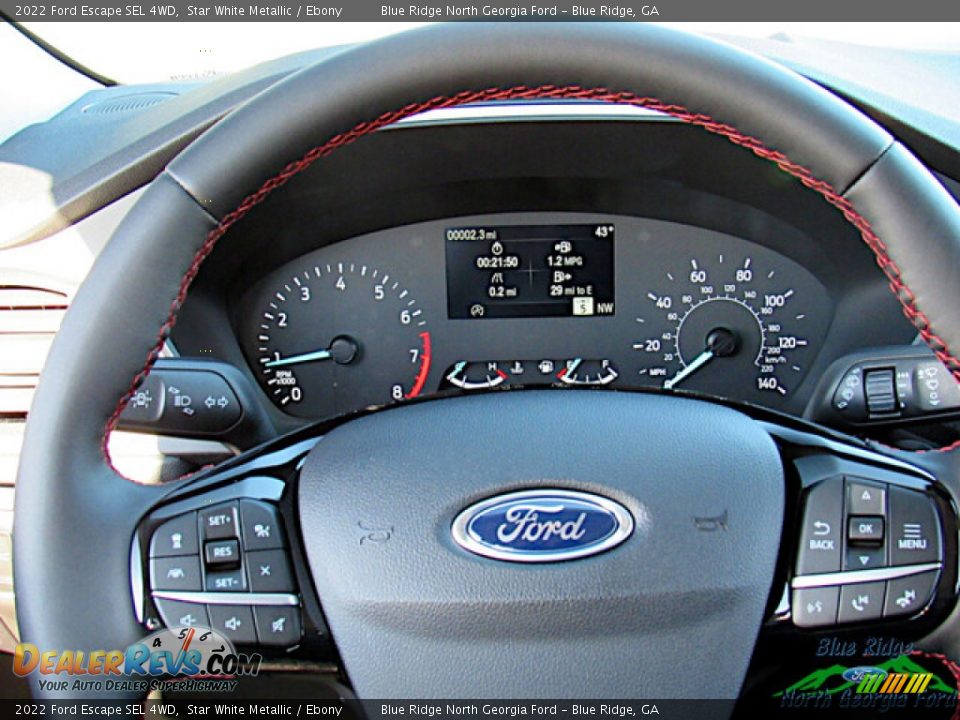Tap the Ford oval horn pad emblem

pyautogui.click(x=542, y=525)
